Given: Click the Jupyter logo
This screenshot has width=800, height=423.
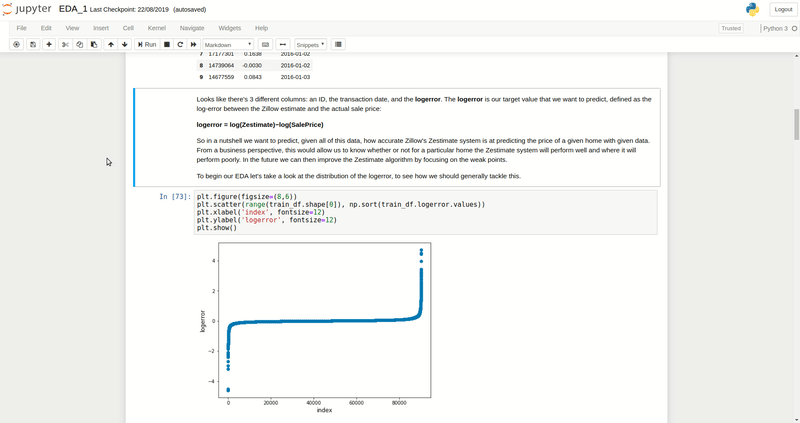Looking at the screenshot, I should pyautogui.click(x=27, y=9).
